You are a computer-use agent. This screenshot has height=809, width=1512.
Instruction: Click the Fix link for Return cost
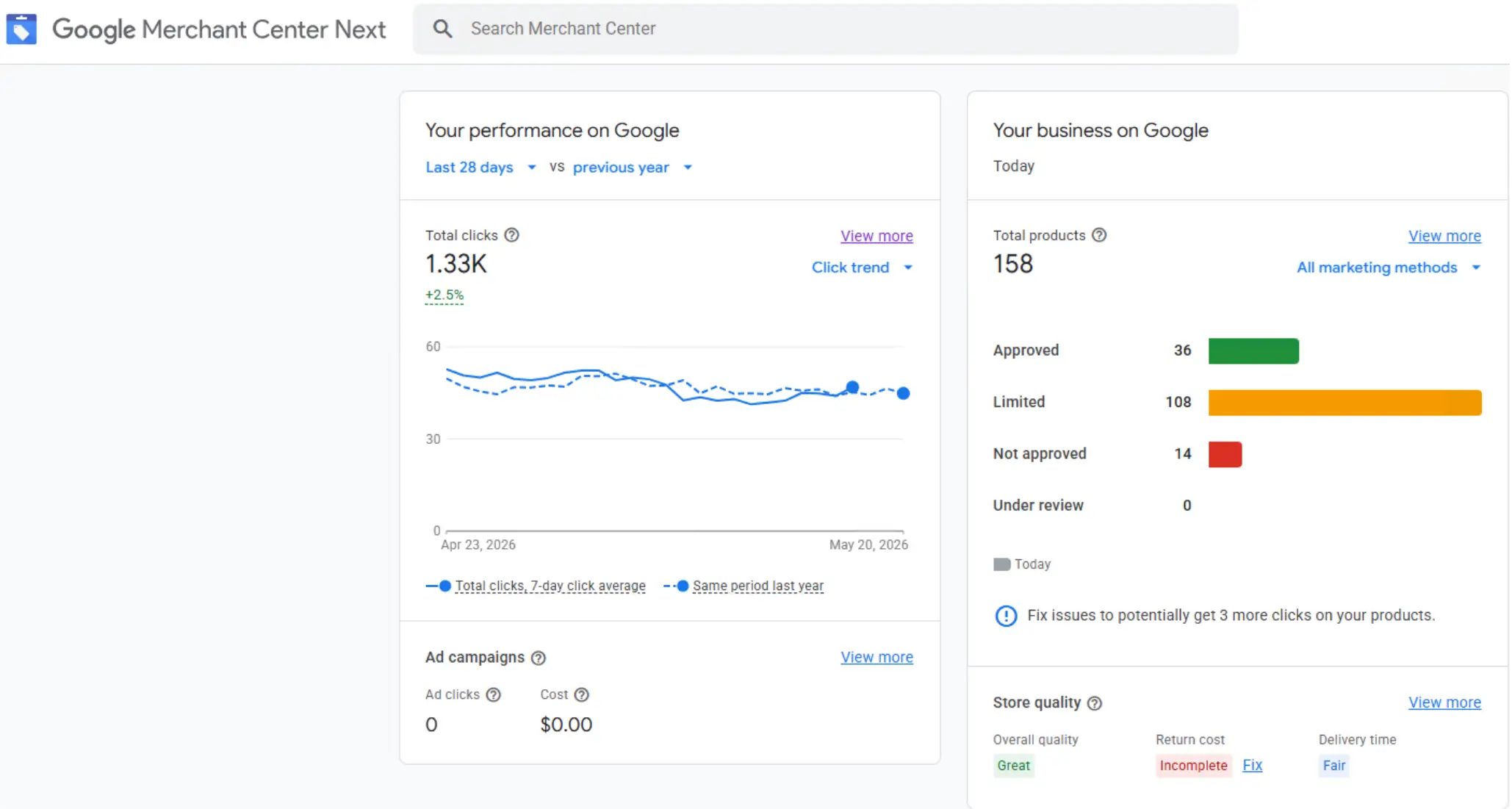1252,765
